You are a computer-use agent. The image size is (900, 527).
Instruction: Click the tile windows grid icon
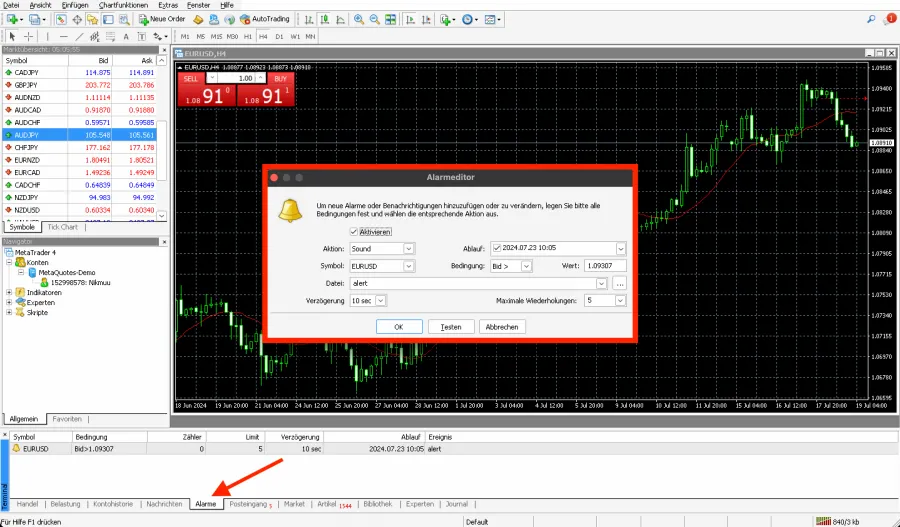390,20
